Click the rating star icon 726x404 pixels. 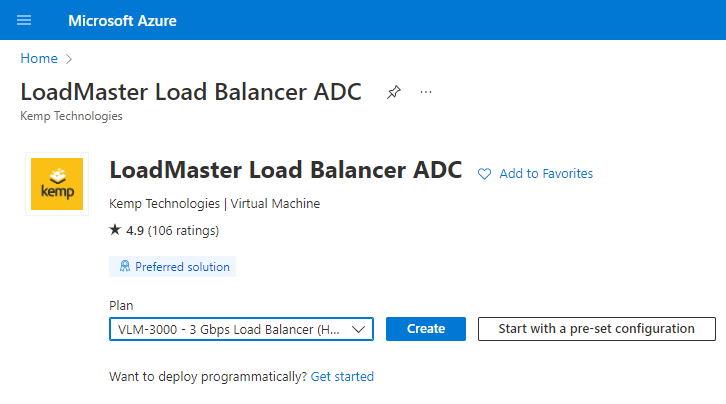tap(115, 230)
